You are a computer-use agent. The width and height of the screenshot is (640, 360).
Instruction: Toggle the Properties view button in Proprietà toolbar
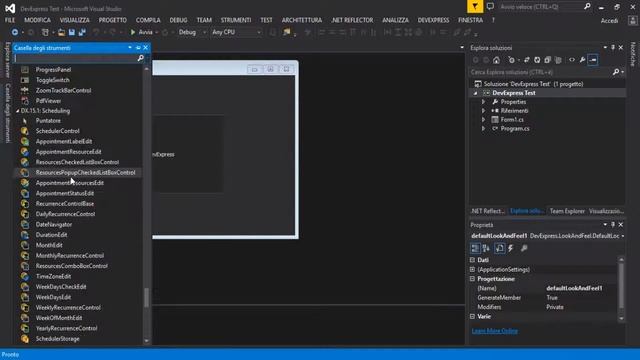(500, 248)
